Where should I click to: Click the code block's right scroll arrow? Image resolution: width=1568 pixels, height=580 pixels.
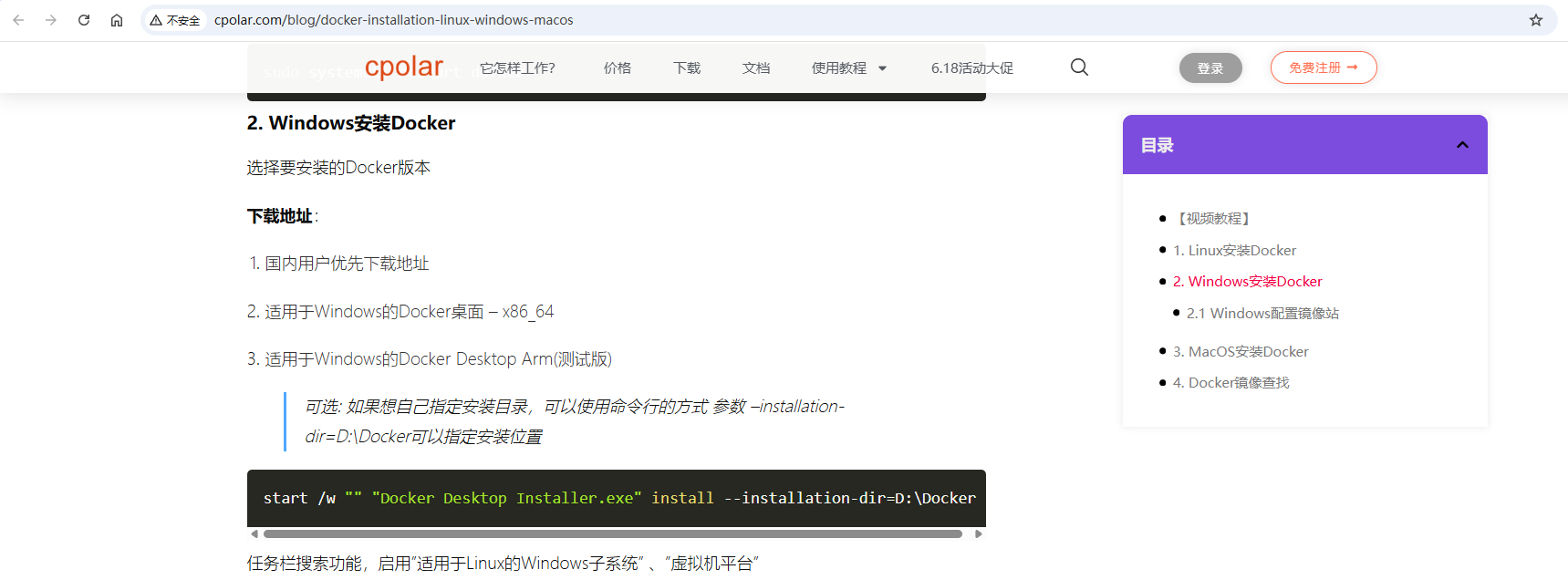pyautogui.click(x=979, y=534)
